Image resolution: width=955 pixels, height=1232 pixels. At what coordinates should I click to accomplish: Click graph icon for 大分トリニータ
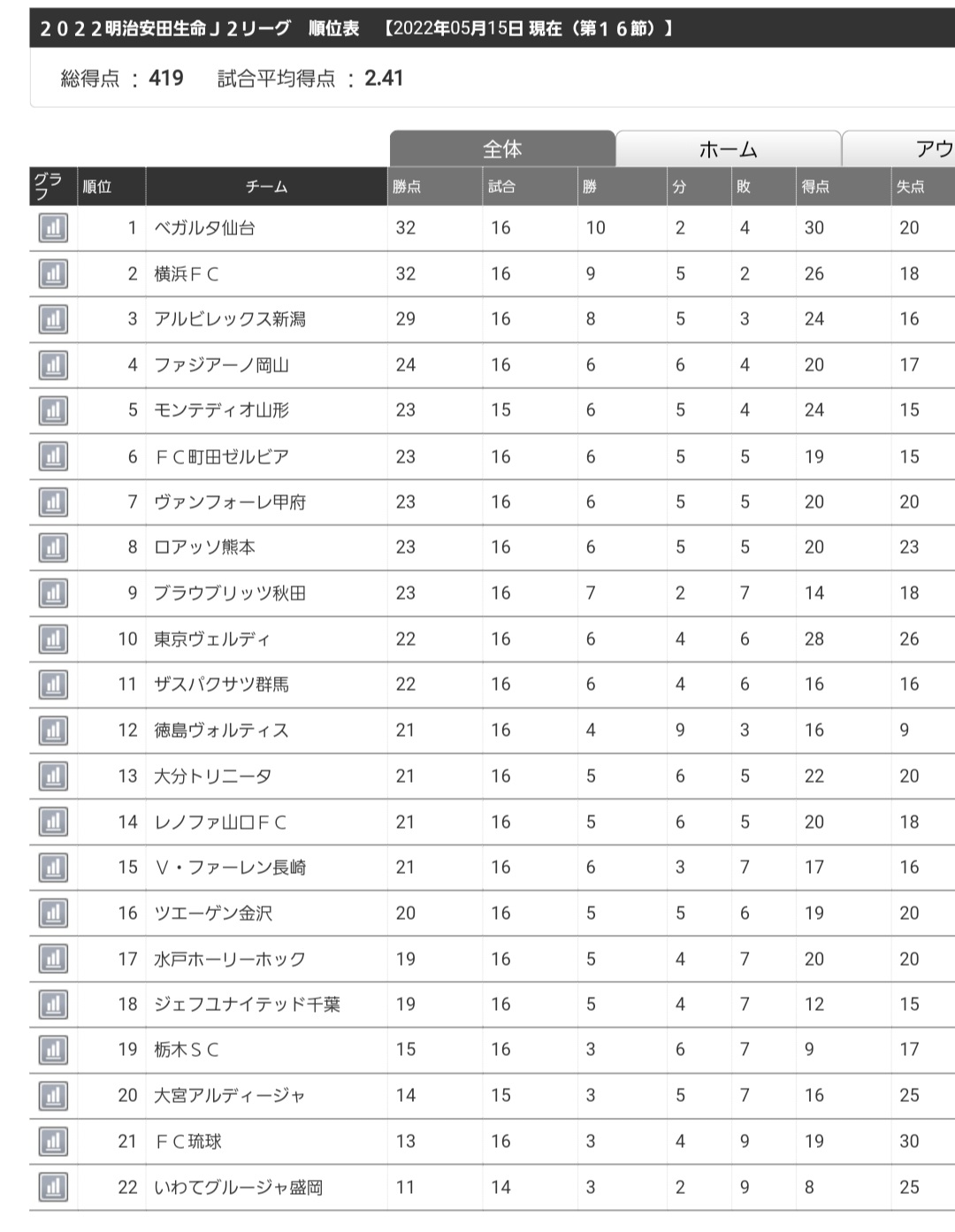pyautogui.click(x=53, y=777)
